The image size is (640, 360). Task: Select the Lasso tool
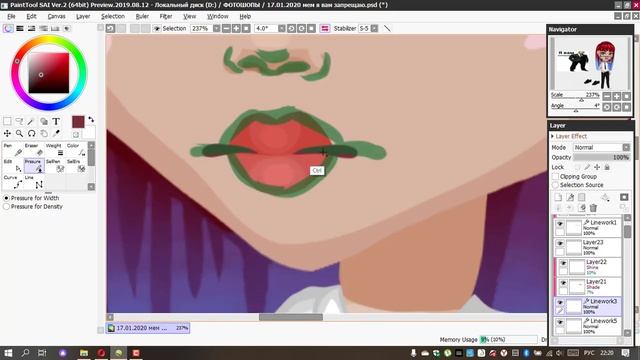click(x=19, y=121)
